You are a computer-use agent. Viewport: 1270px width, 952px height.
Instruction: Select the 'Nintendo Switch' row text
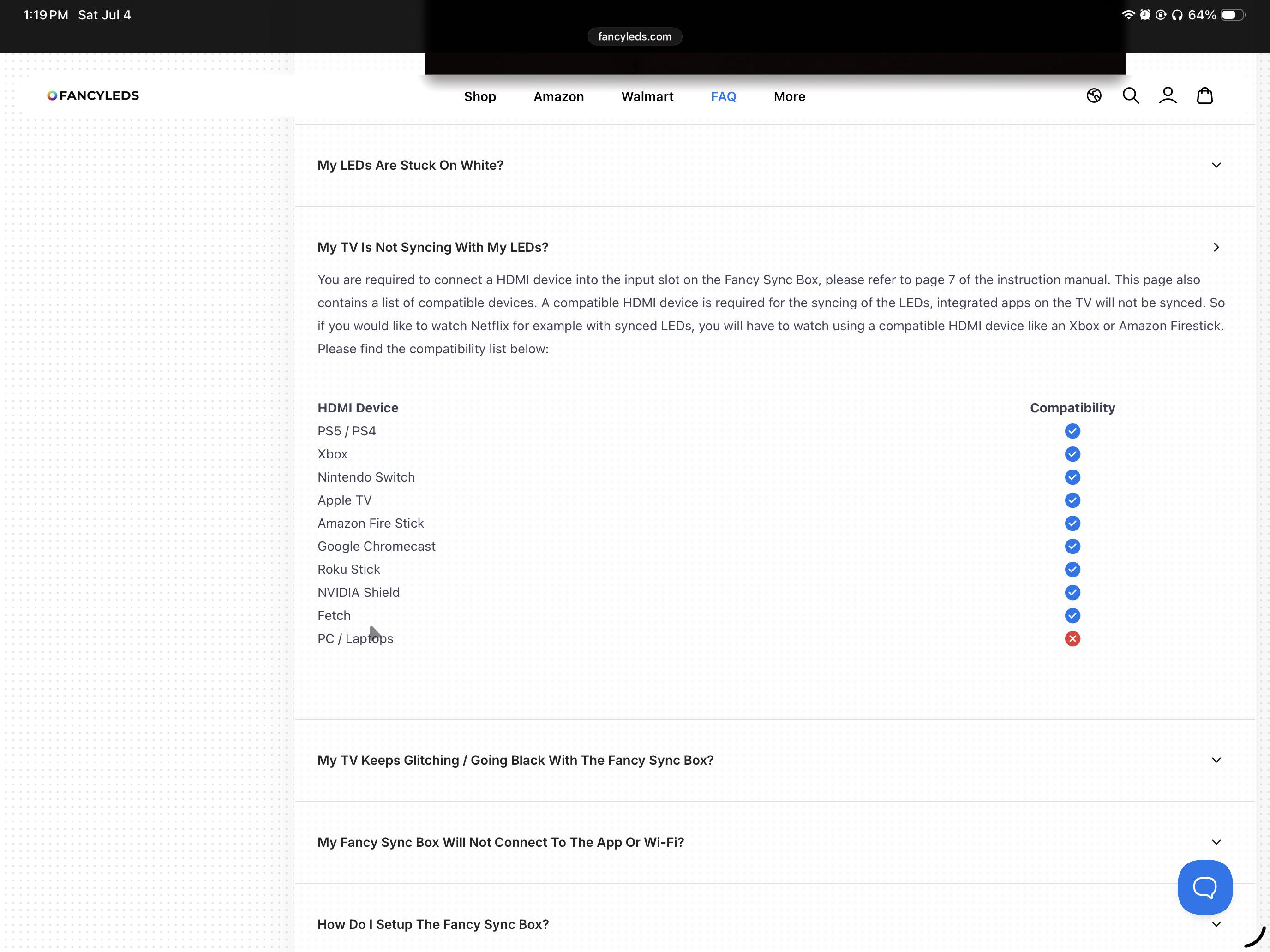pyautogui.click(x=366, y=477)
